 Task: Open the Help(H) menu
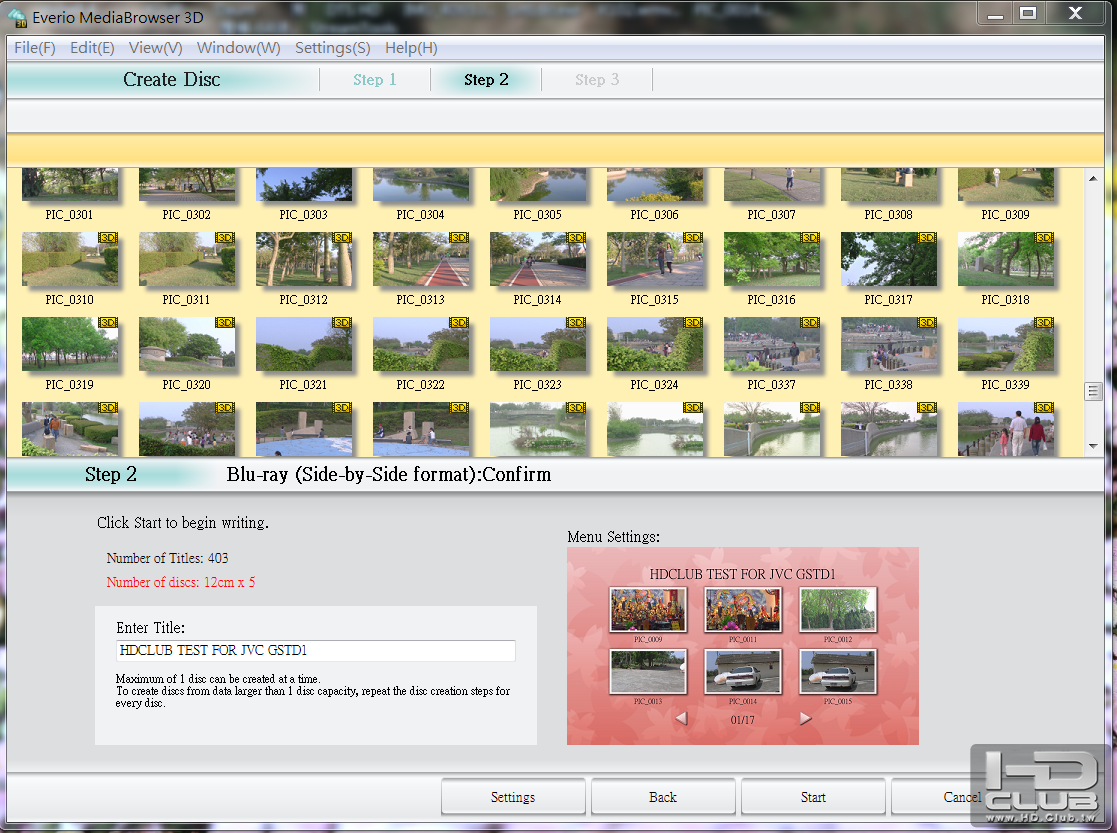(411, 48)
